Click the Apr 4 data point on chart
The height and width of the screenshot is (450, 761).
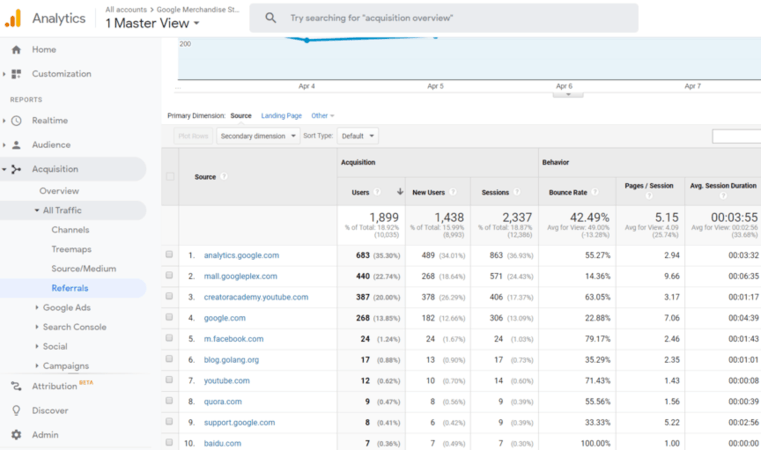(x=307, y=40)
